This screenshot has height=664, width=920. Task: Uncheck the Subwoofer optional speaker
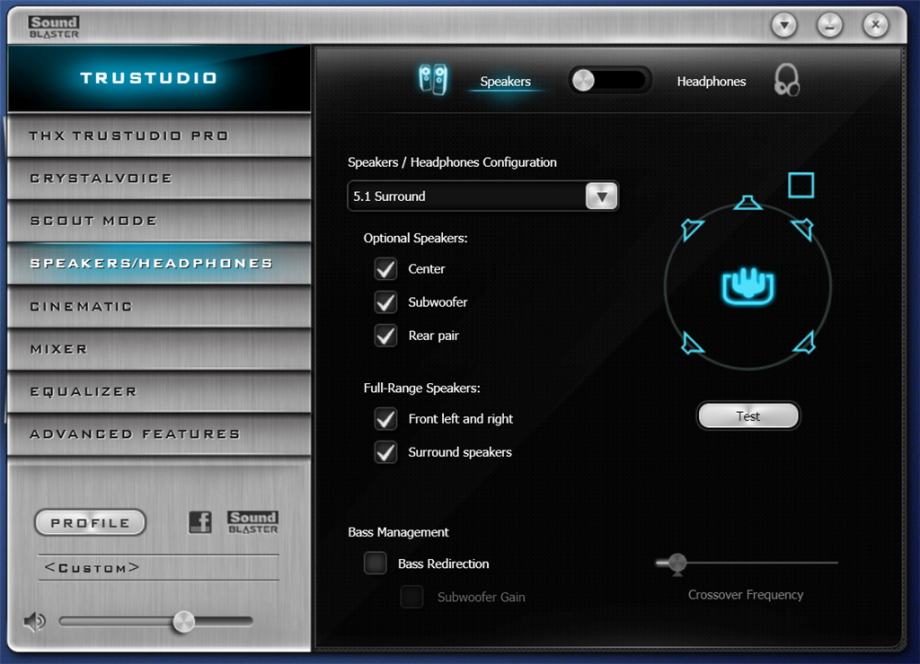click(x=385, y=302)
